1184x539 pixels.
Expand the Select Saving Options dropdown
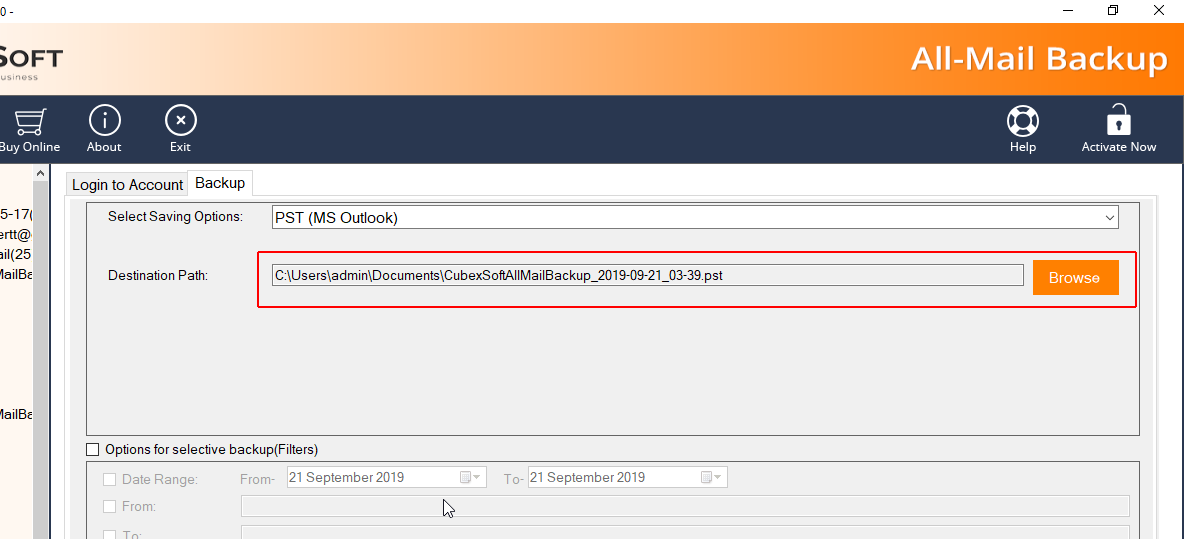1109,217
